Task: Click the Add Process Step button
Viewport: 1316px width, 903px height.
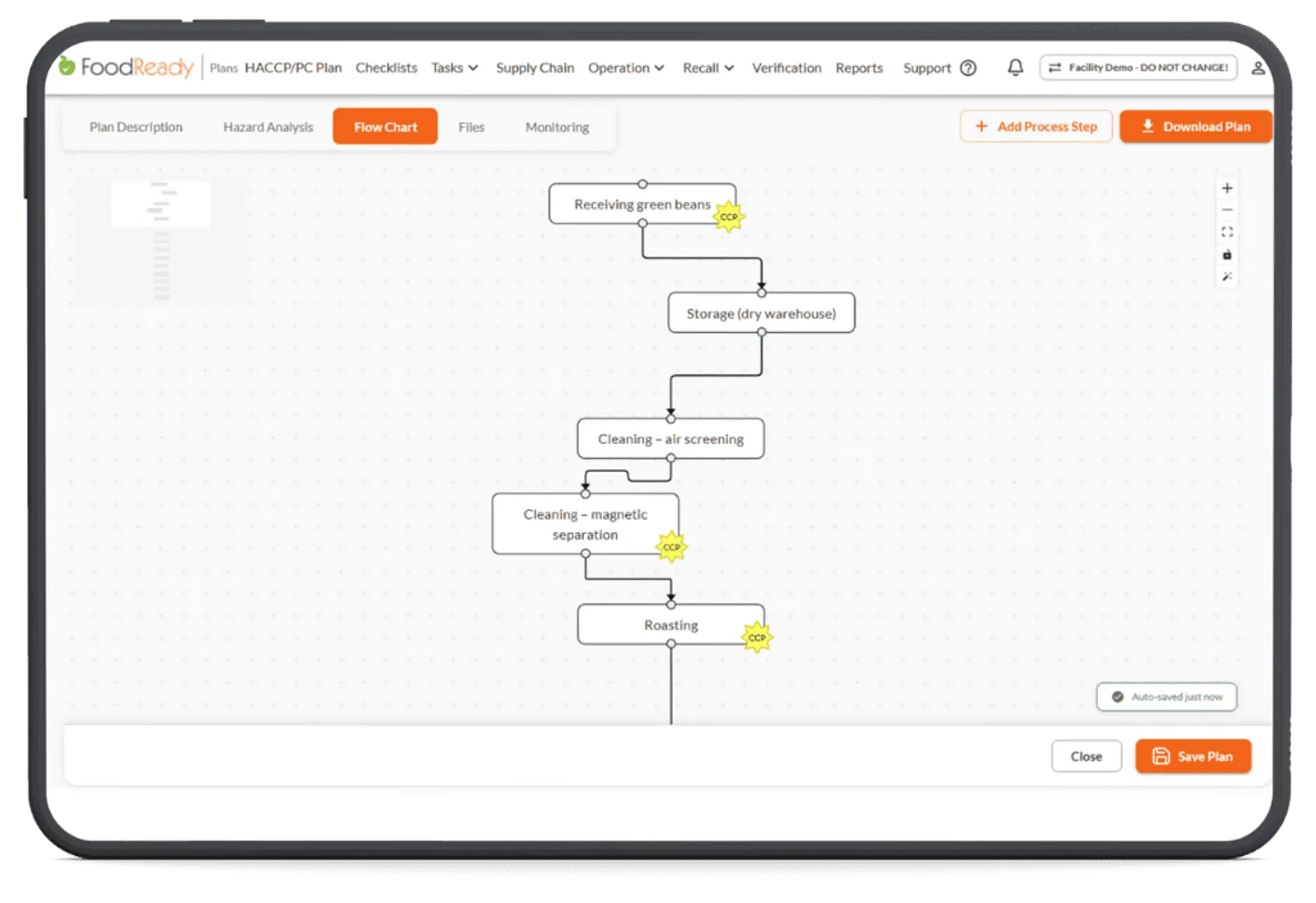Action: [1036, 127]
